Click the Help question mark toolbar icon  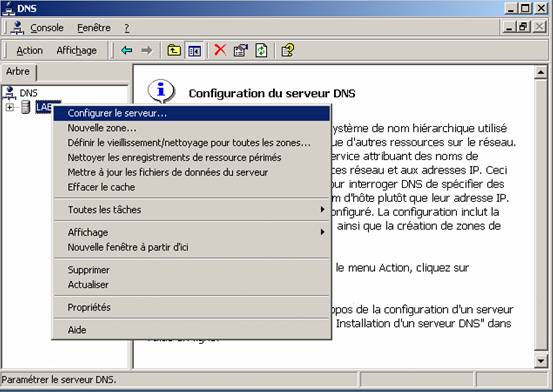point(288,50)
